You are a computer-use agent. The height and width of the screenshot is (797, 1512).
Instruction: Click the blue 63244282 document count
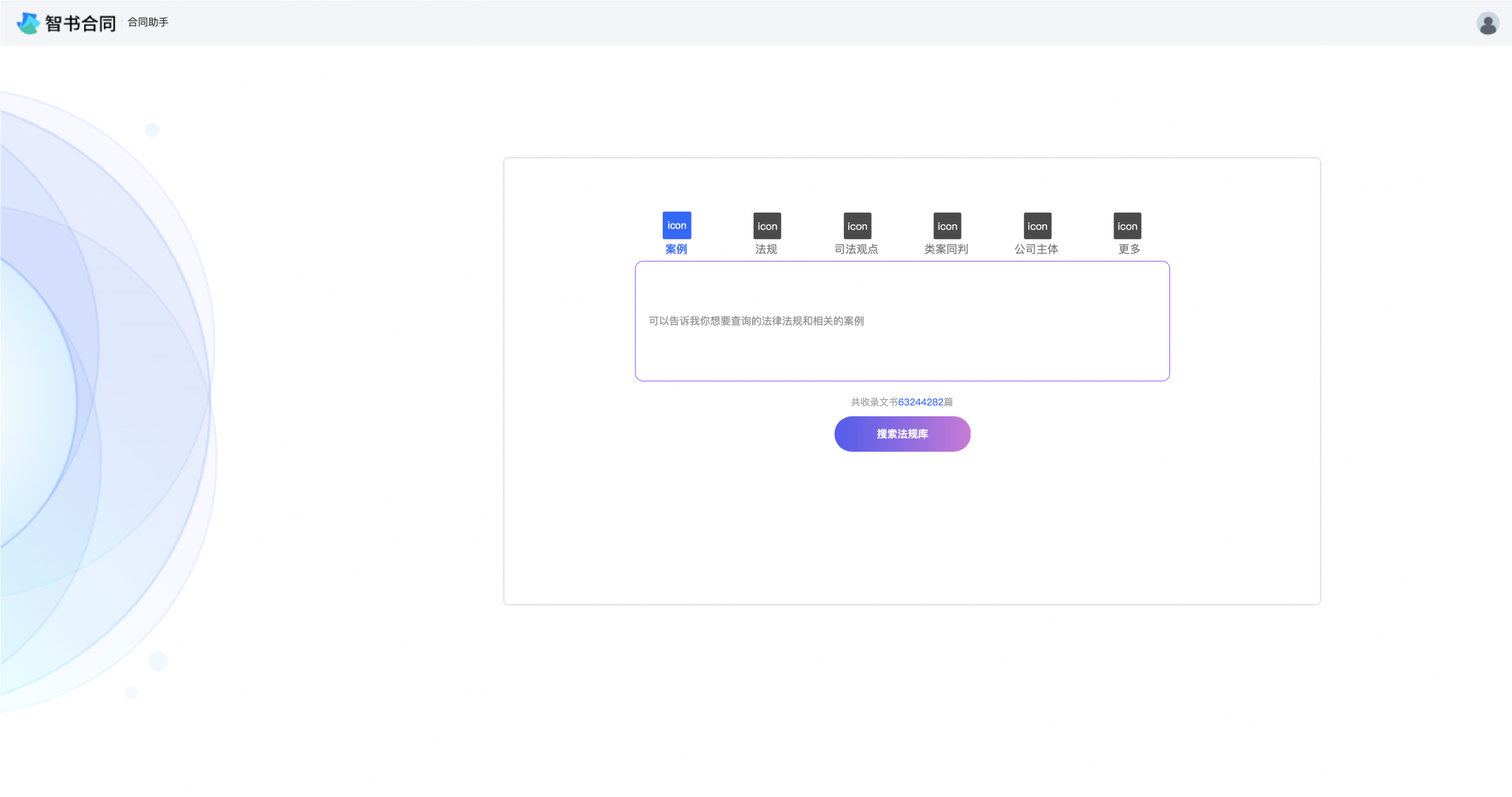pyautogui.click(x=920, y=402)
